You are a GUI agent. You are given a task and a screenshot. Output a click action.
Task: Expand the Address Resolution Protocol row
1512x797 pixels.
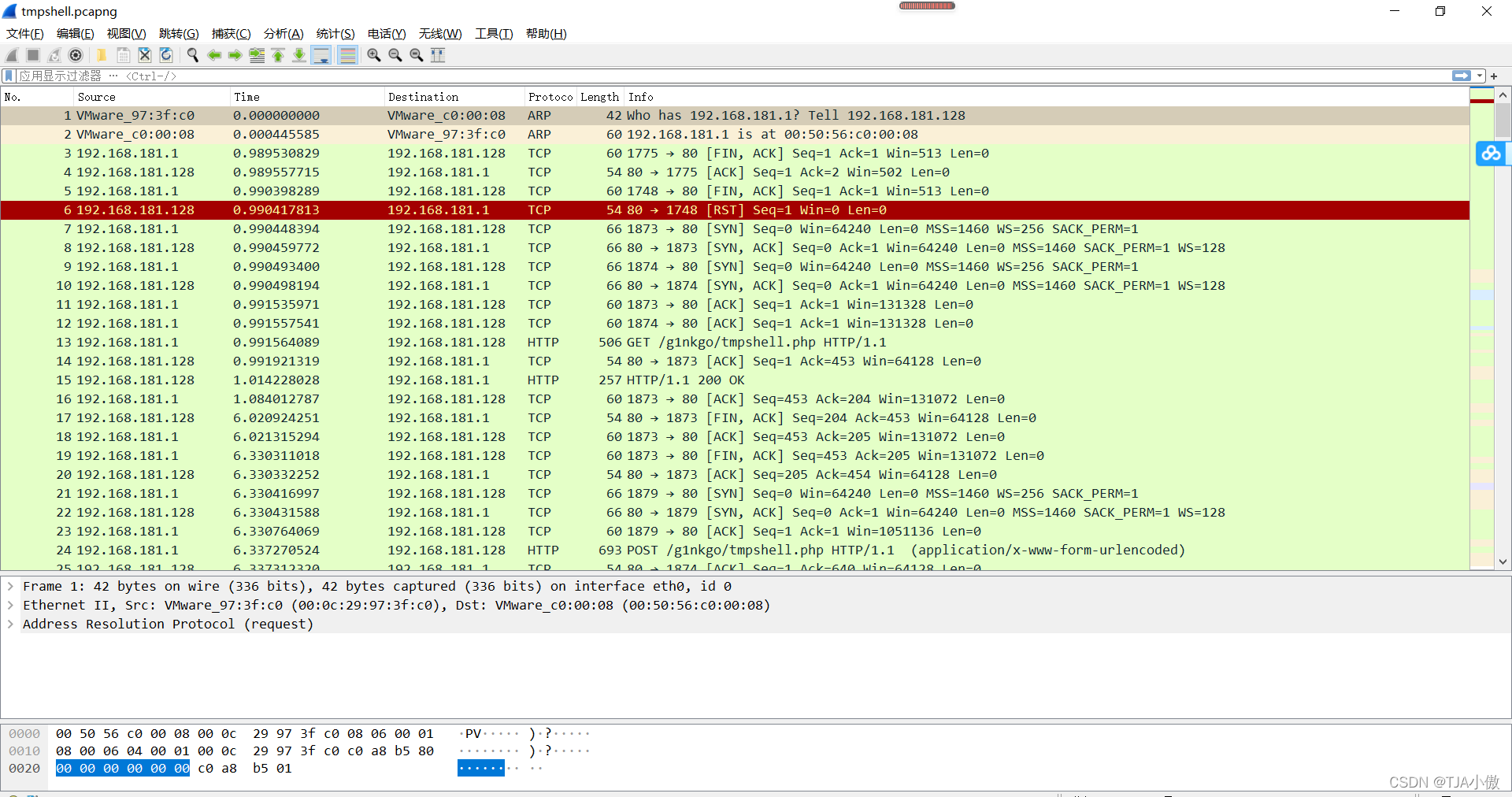(x=10, y=624)
